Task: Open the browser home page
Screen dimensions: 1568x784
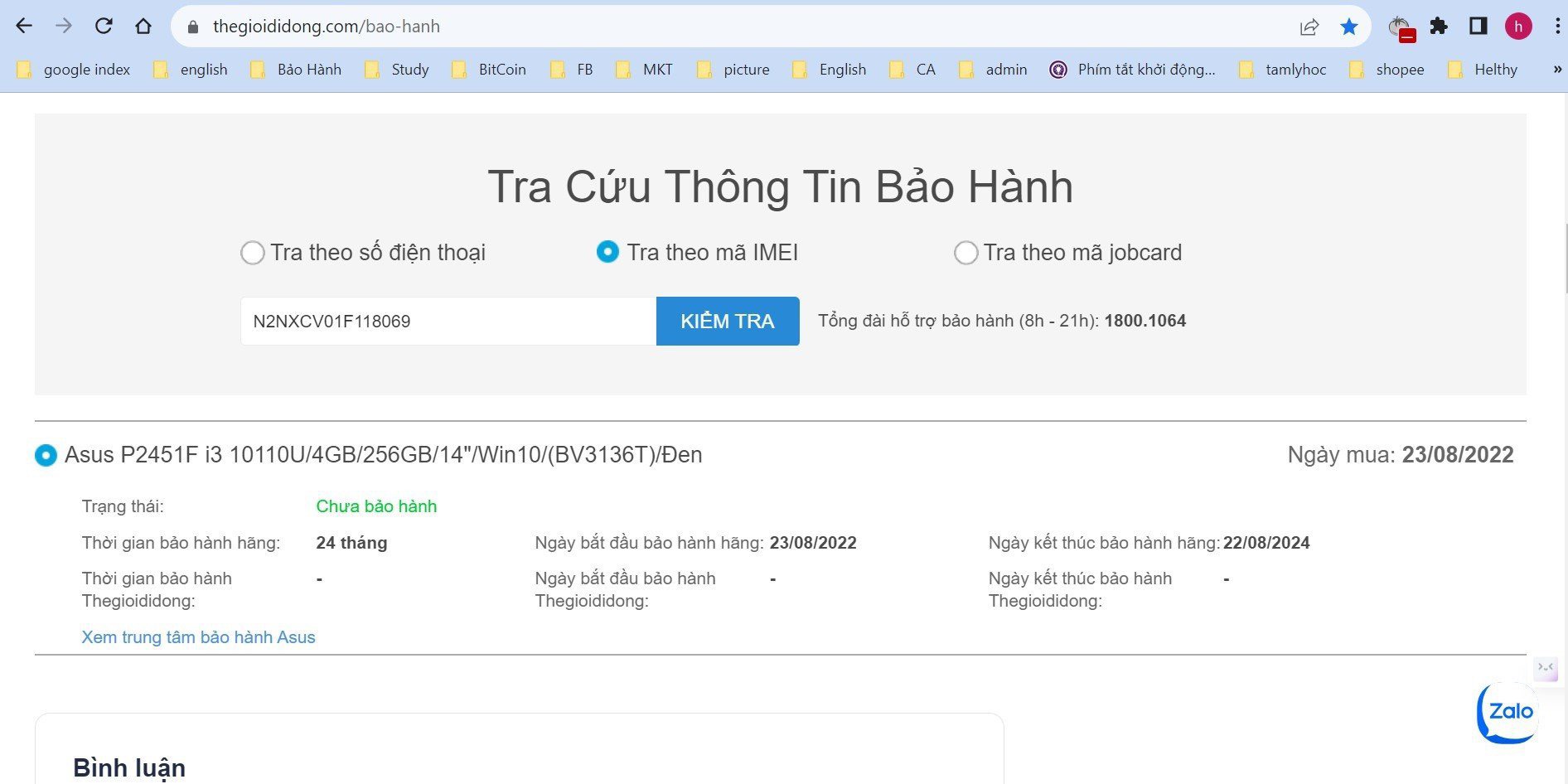Action: click(143, 26)
